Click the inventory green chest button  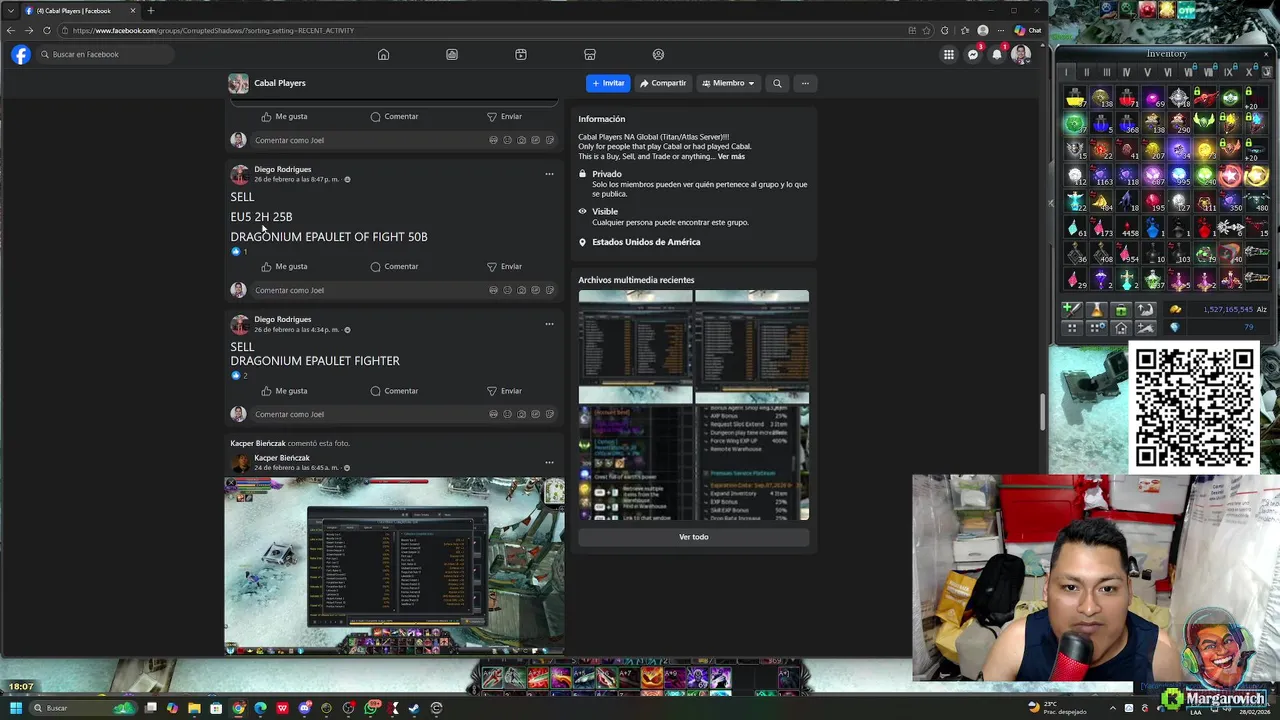point(1121,310)
